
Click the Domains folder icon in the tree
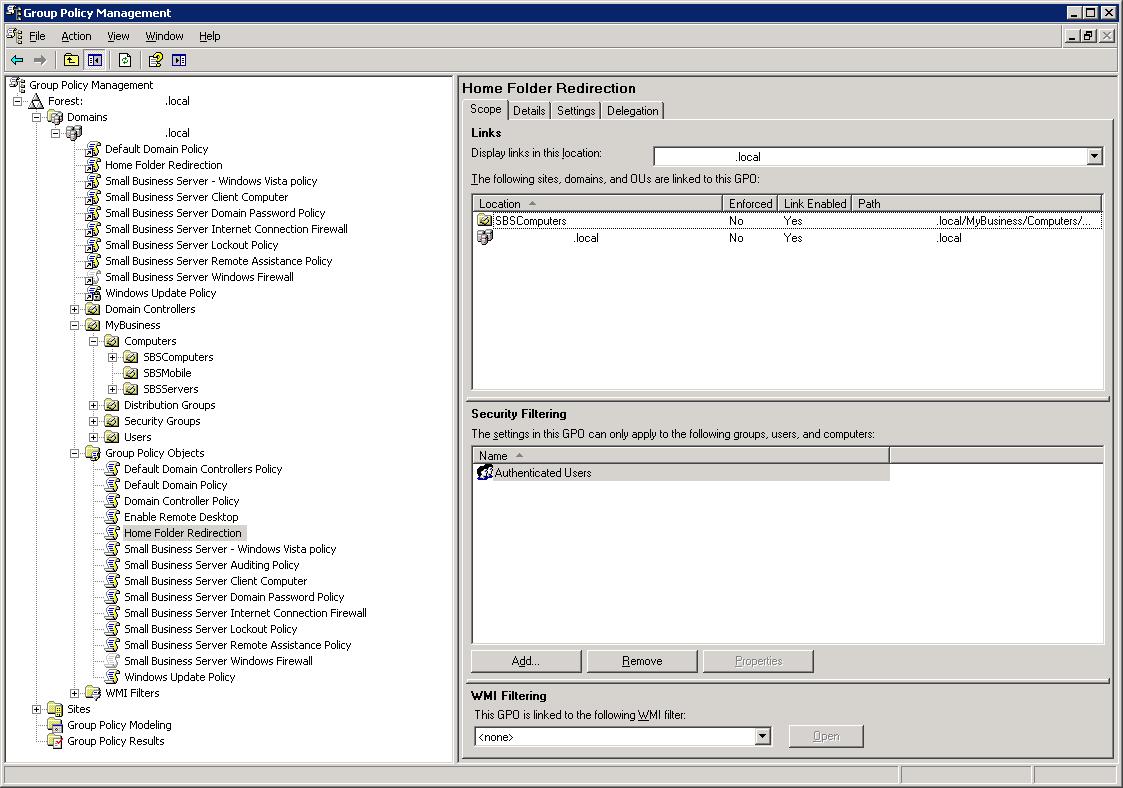pyautogui.click(x=55, y=117)
